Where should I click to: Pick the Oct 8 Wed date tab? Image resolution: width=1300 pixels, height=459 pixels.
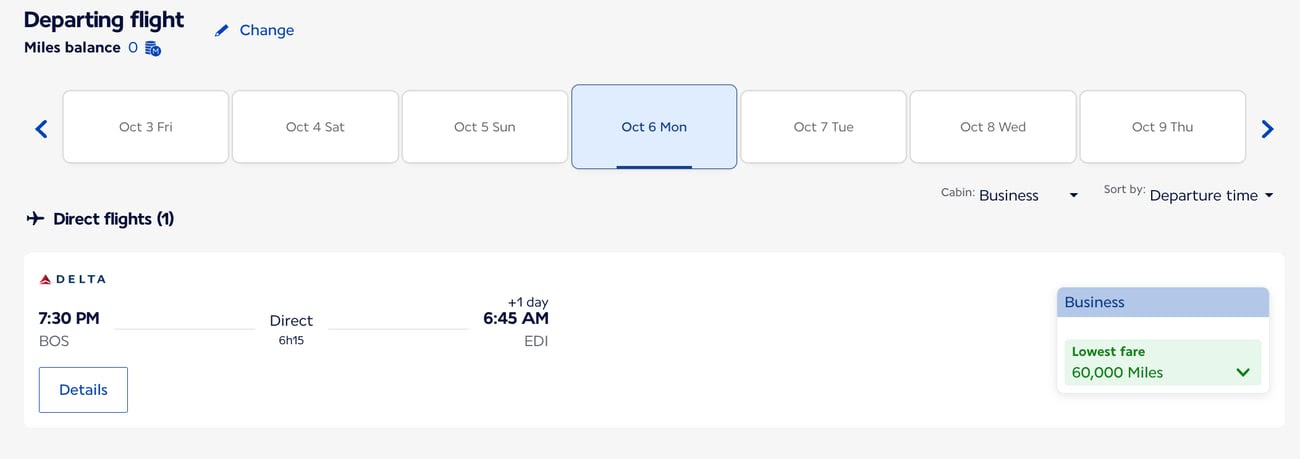click(x=993, y=127)
